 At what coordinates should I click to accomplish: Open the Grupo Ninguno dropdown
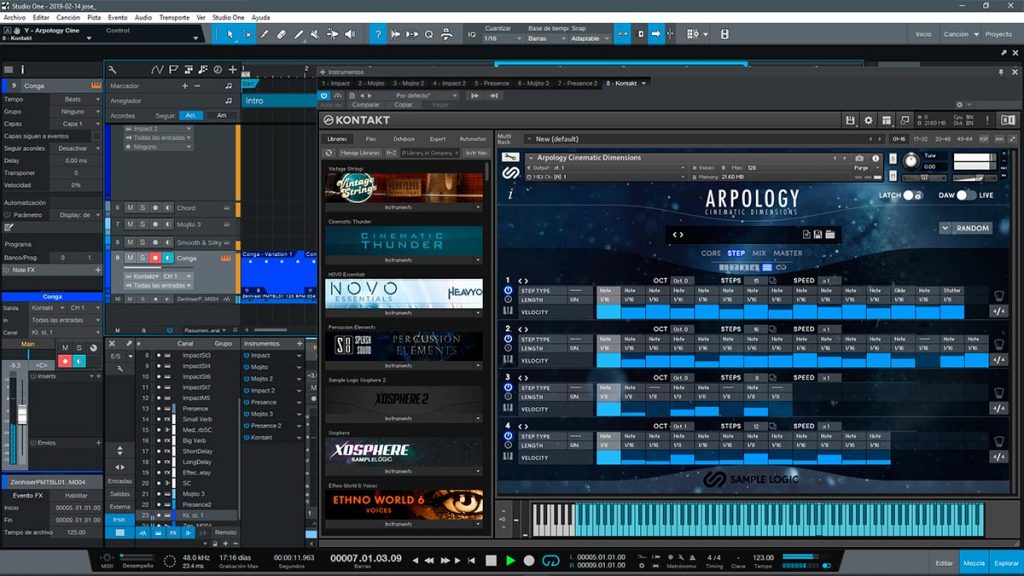[76, 112]
